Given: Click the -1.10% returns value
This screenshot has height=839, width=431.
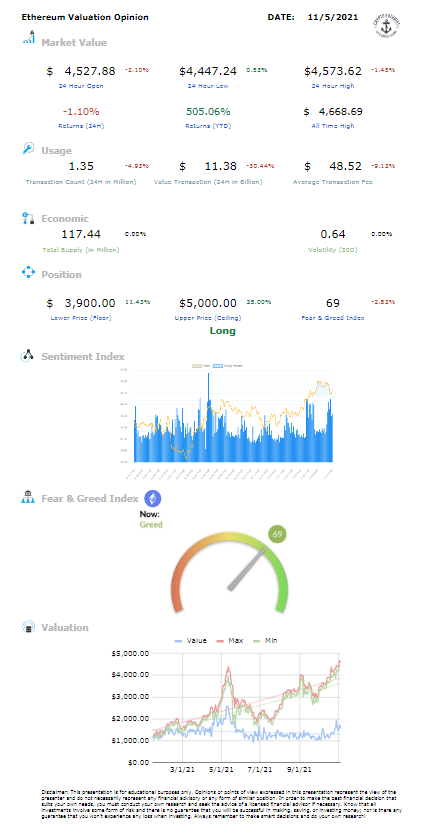Looking at the screenshot, I should point(81,112).
